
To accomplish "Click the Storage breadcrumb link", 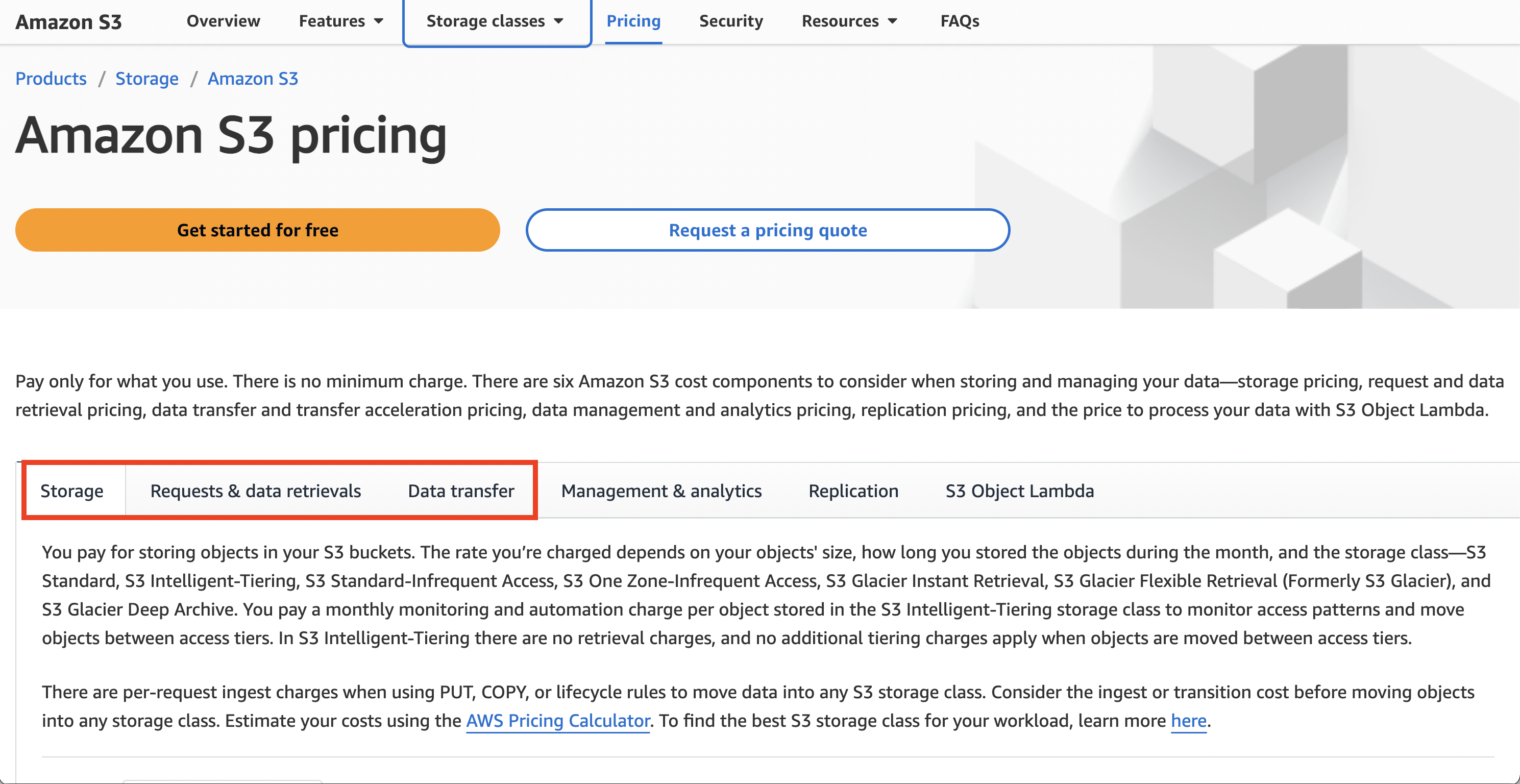I will tap(146, 79).
